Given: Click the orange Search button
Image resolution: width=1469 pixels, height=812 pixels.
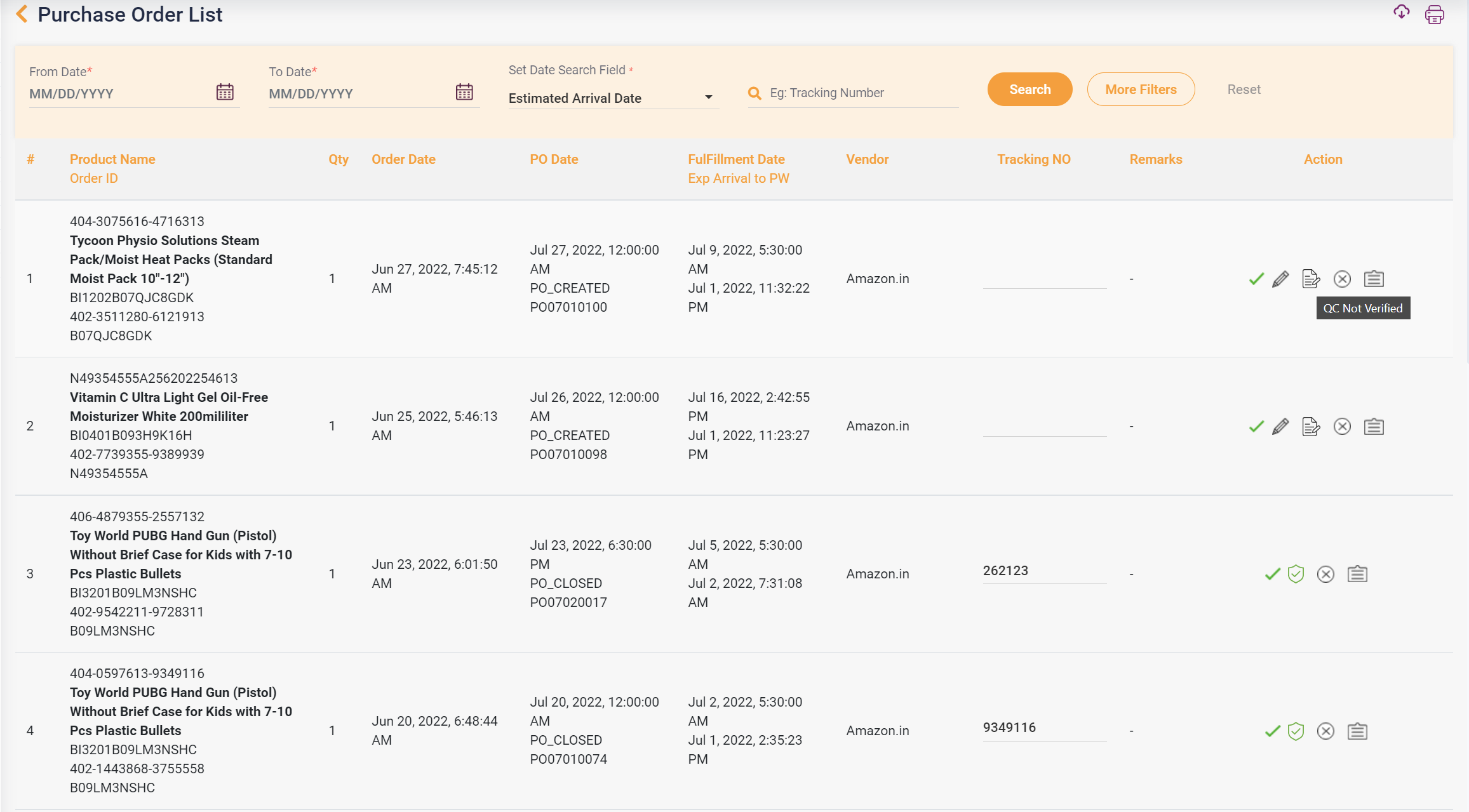Looking at the screenshot, I should (x=1030, y=90).
